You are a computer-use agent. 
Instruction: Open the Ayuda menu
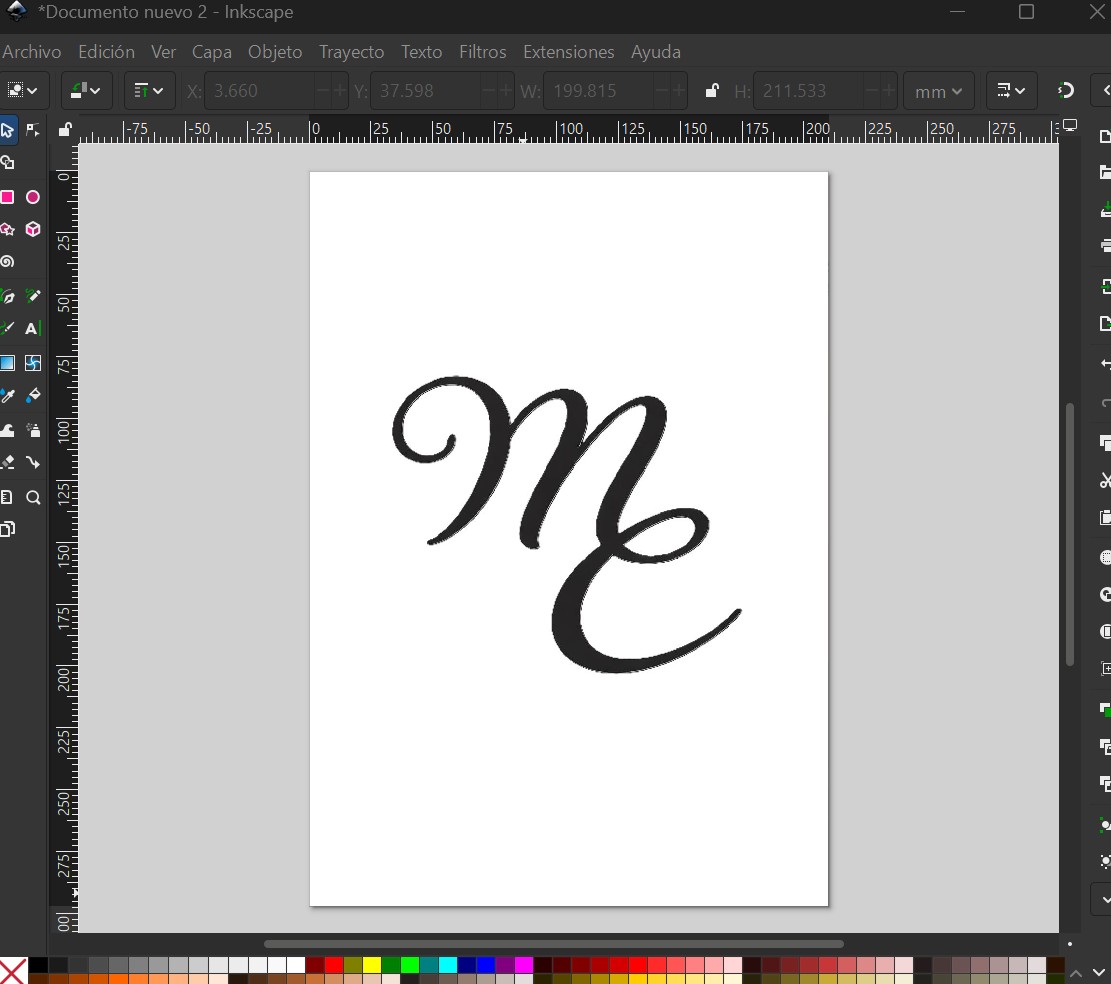pos(655,52)
